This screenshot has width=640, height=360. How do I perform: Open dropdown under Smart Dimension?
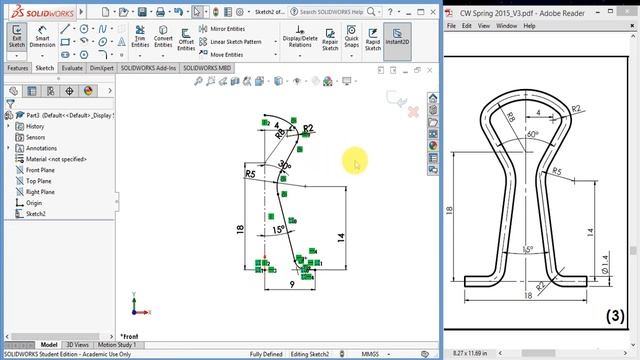coord(42,56)
